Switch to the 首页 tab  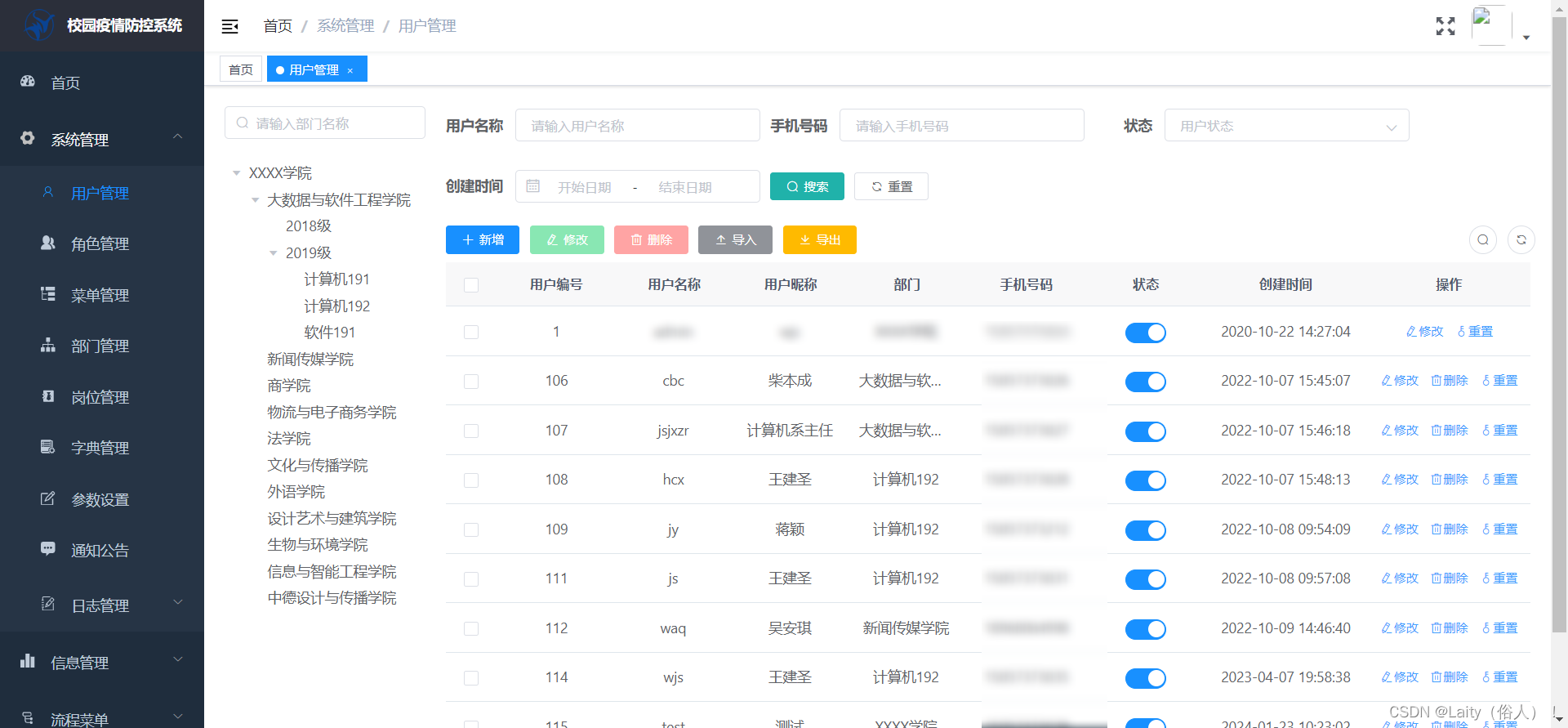coord(241,69)
